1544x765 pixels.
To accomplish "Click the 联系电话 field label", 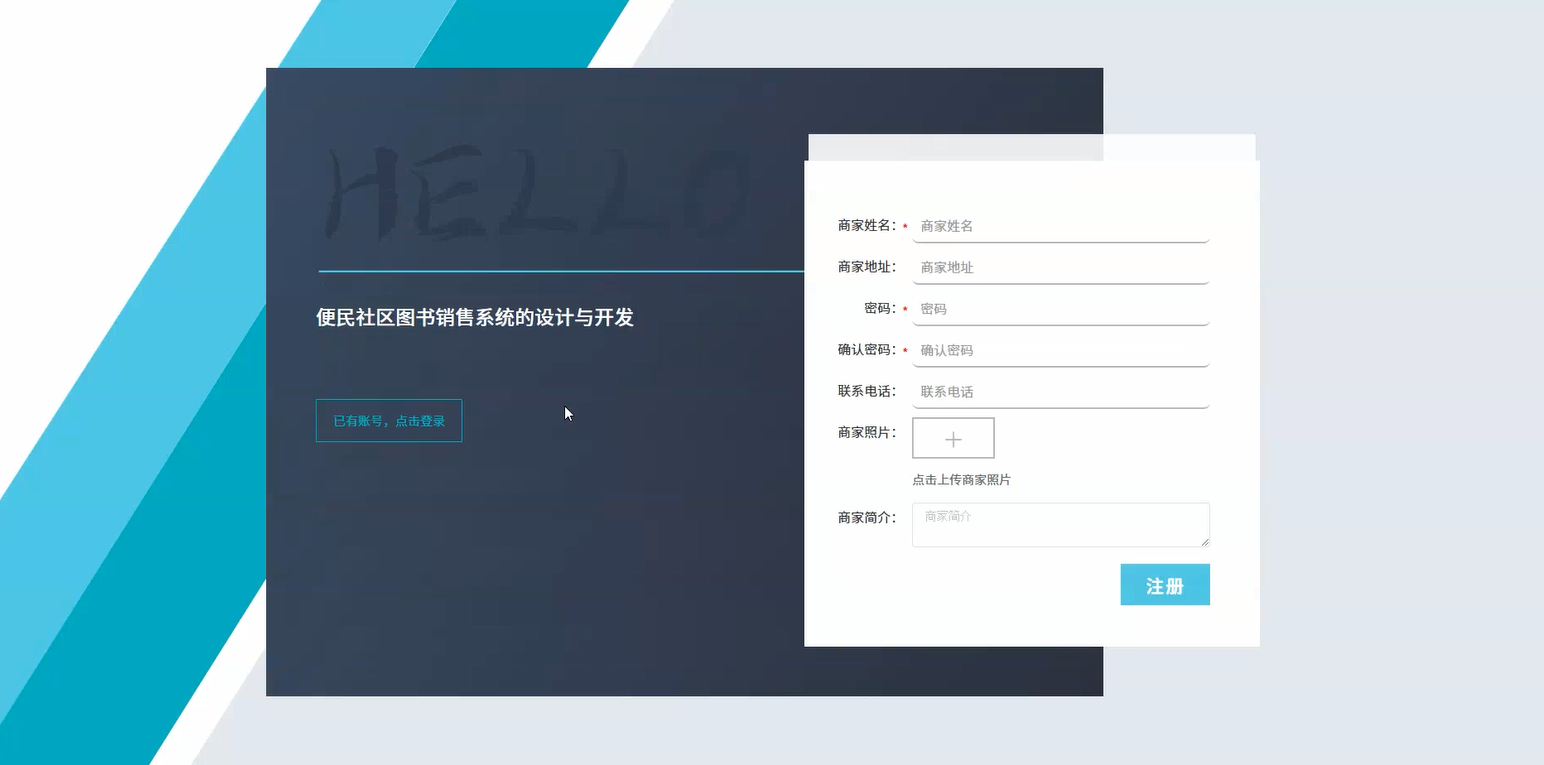I will [x=865, y=390].
